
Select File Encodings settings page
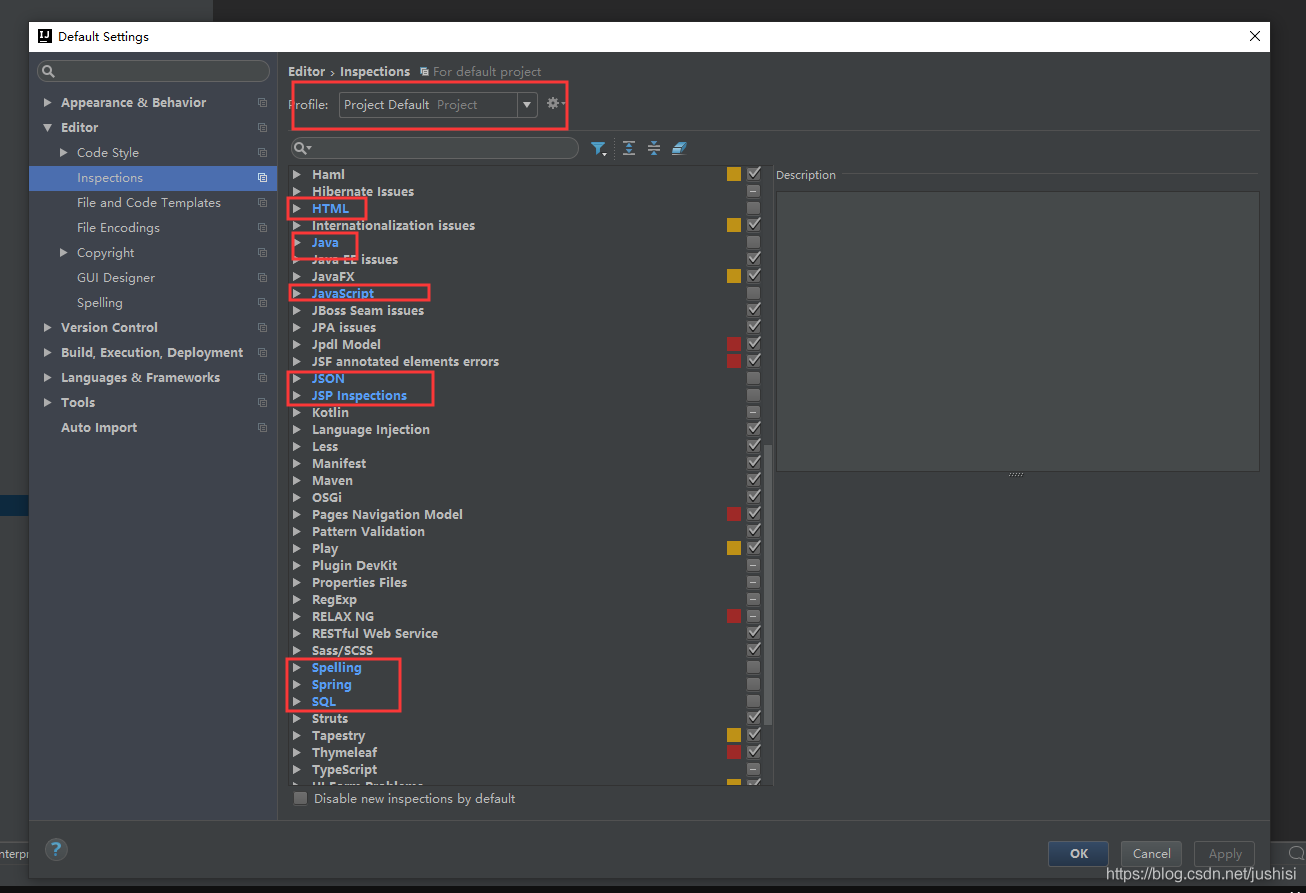(x=118, y=228)
